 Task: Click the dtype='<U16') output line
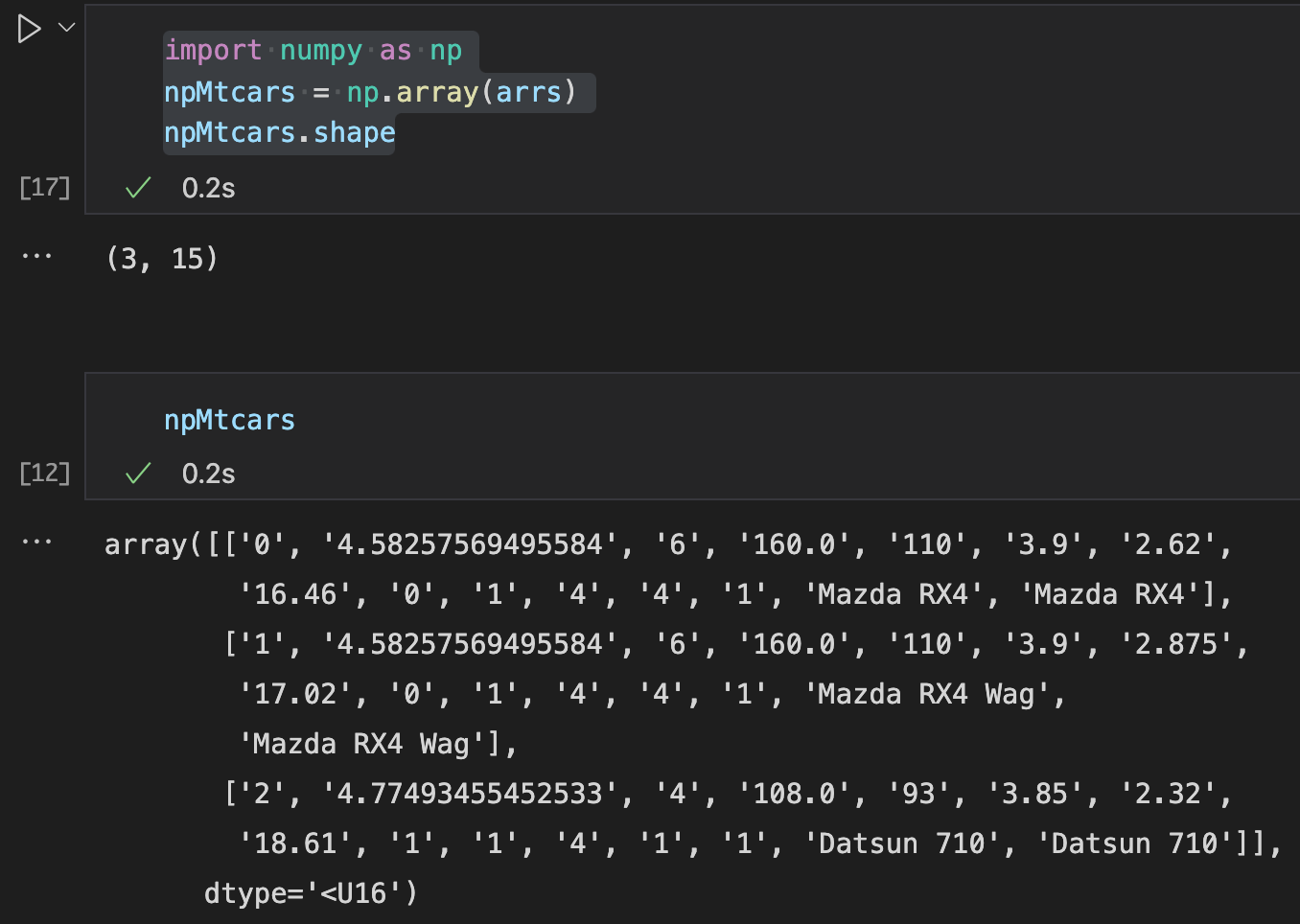coord(311,893)
